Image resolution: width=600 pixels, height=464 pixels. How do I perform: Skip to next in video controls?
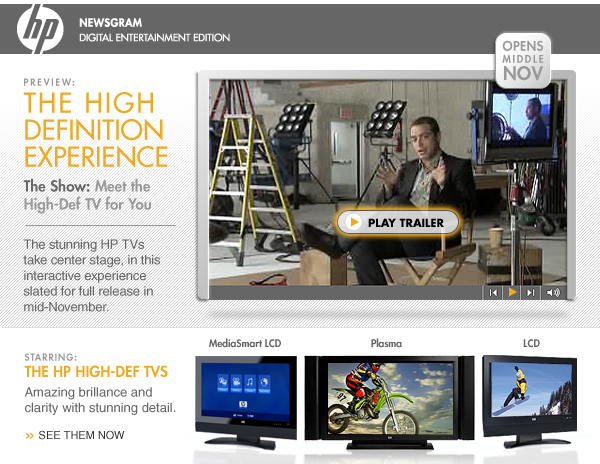click(x=531, y=293)
